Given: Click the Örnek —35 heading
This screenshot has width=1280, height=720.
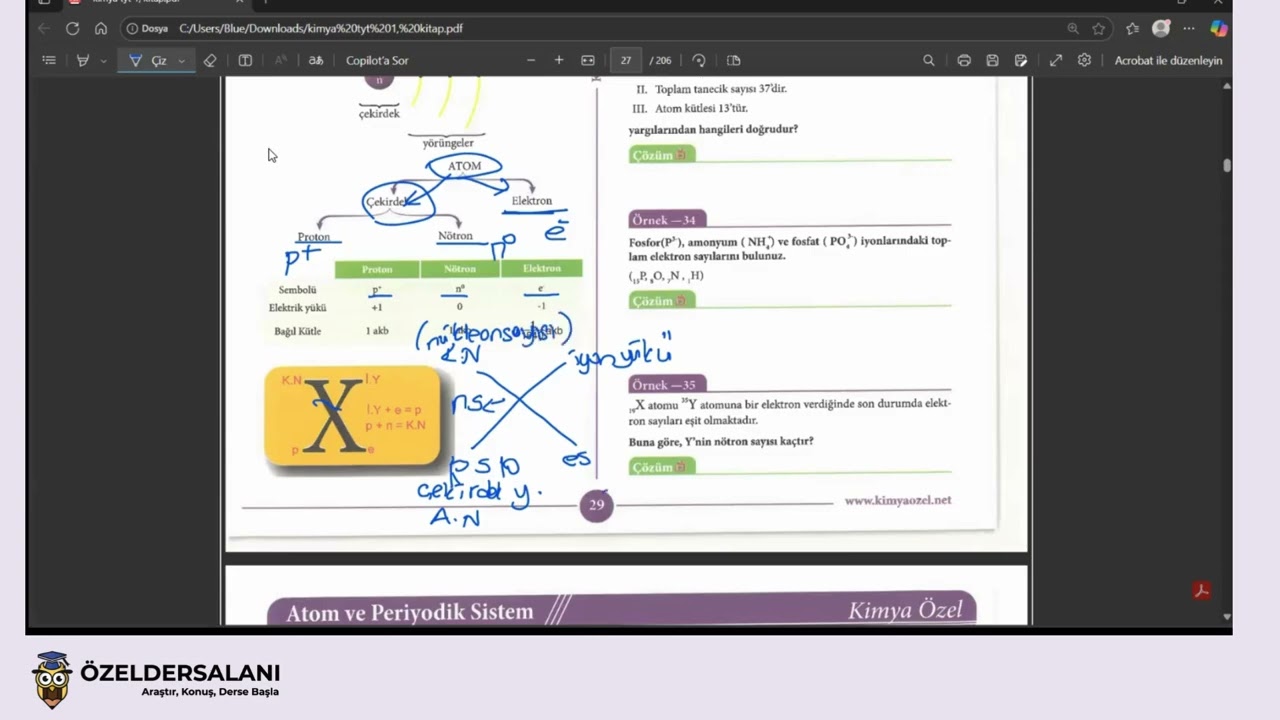Looking at the screenshot, I should [667, 384].
